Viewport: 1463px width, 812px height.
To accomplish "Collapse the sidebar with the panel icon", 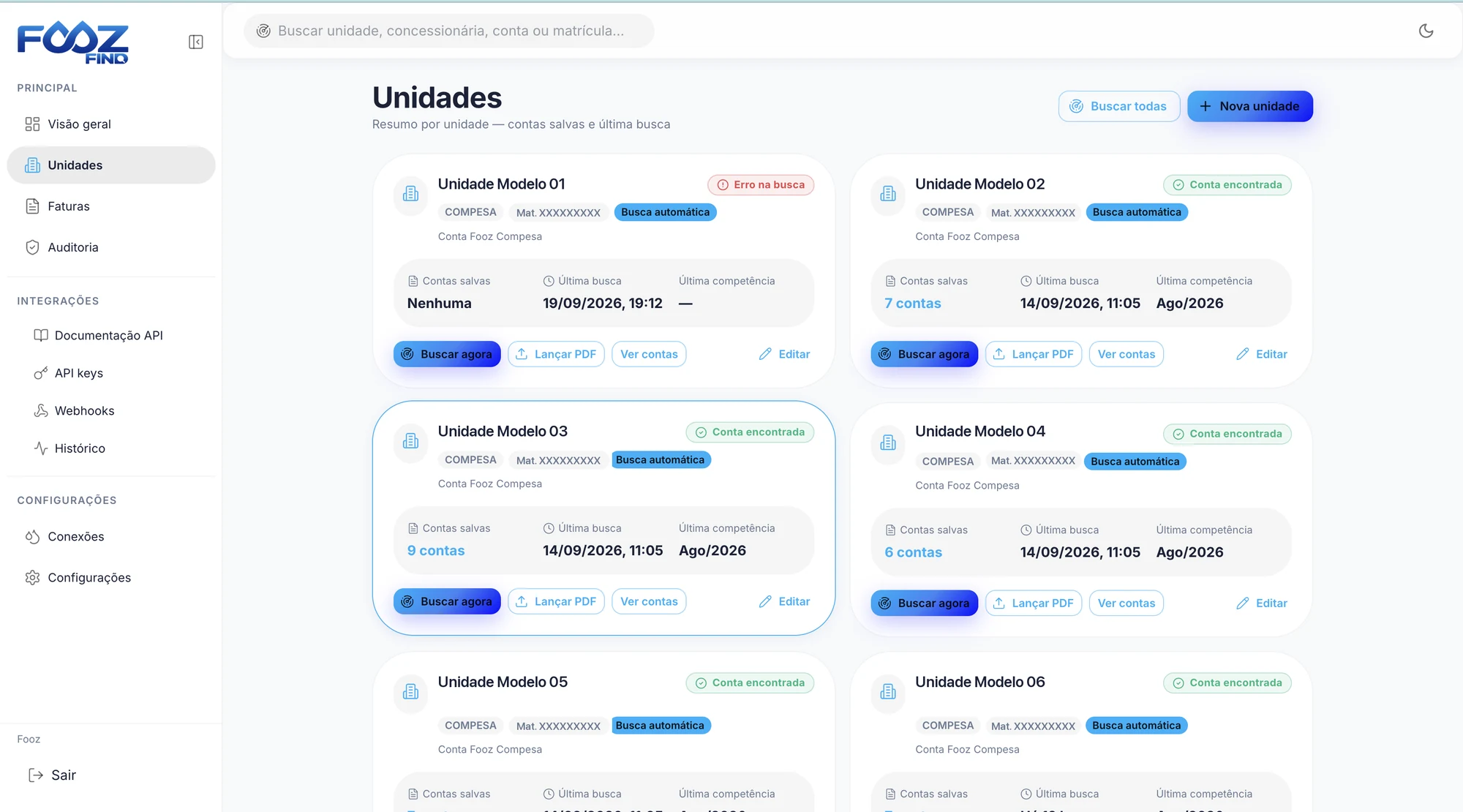I will (196, 42).
